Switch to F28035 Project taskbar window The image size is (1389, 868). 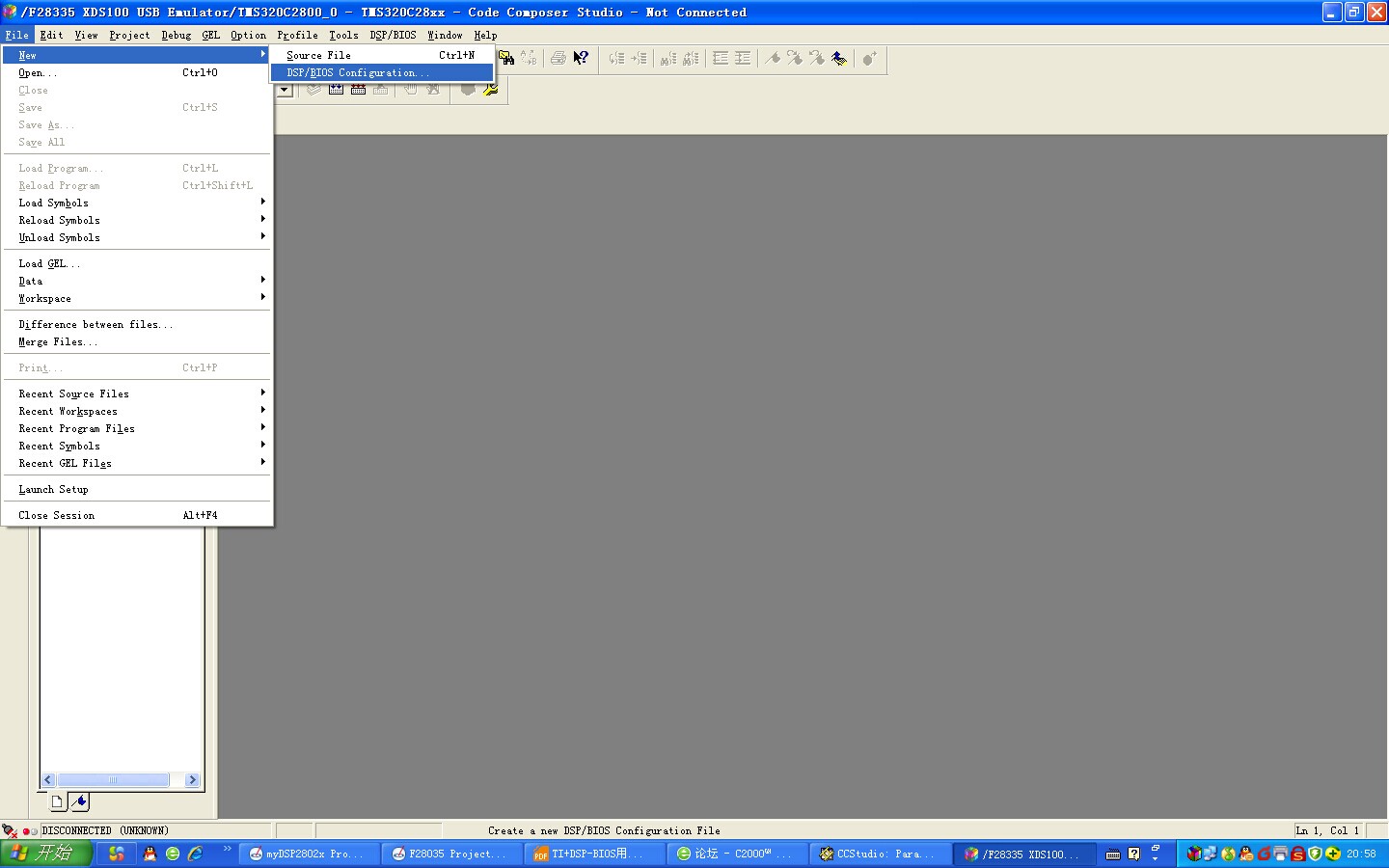point(452,854)
